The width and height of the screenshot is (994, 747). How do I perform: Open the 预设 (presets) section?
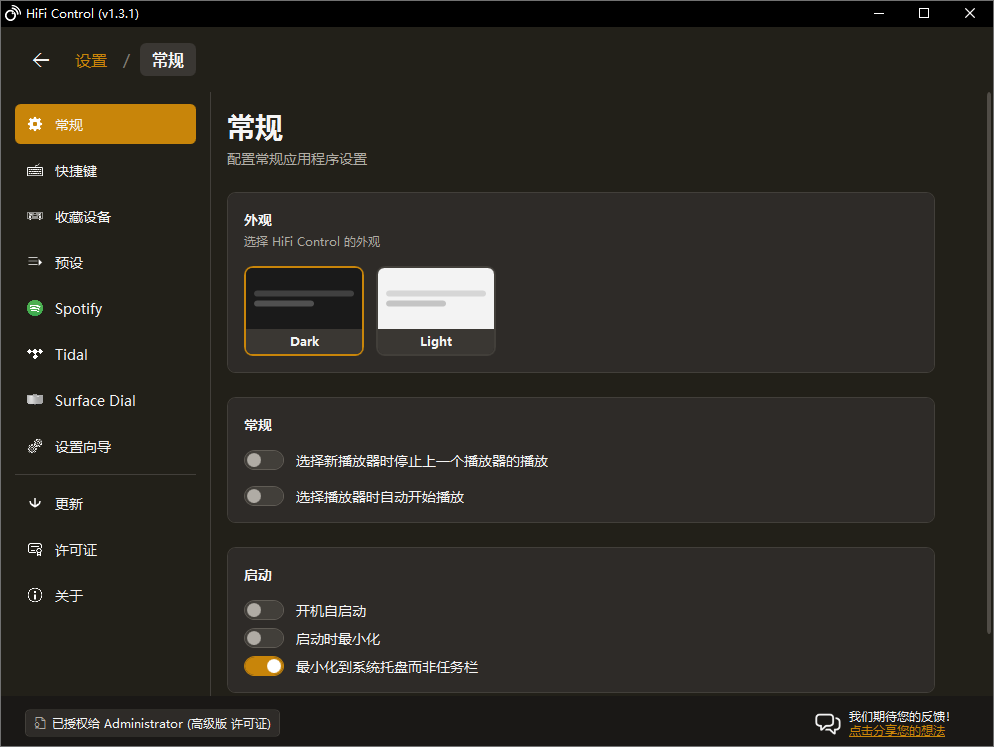click(70, 262)
